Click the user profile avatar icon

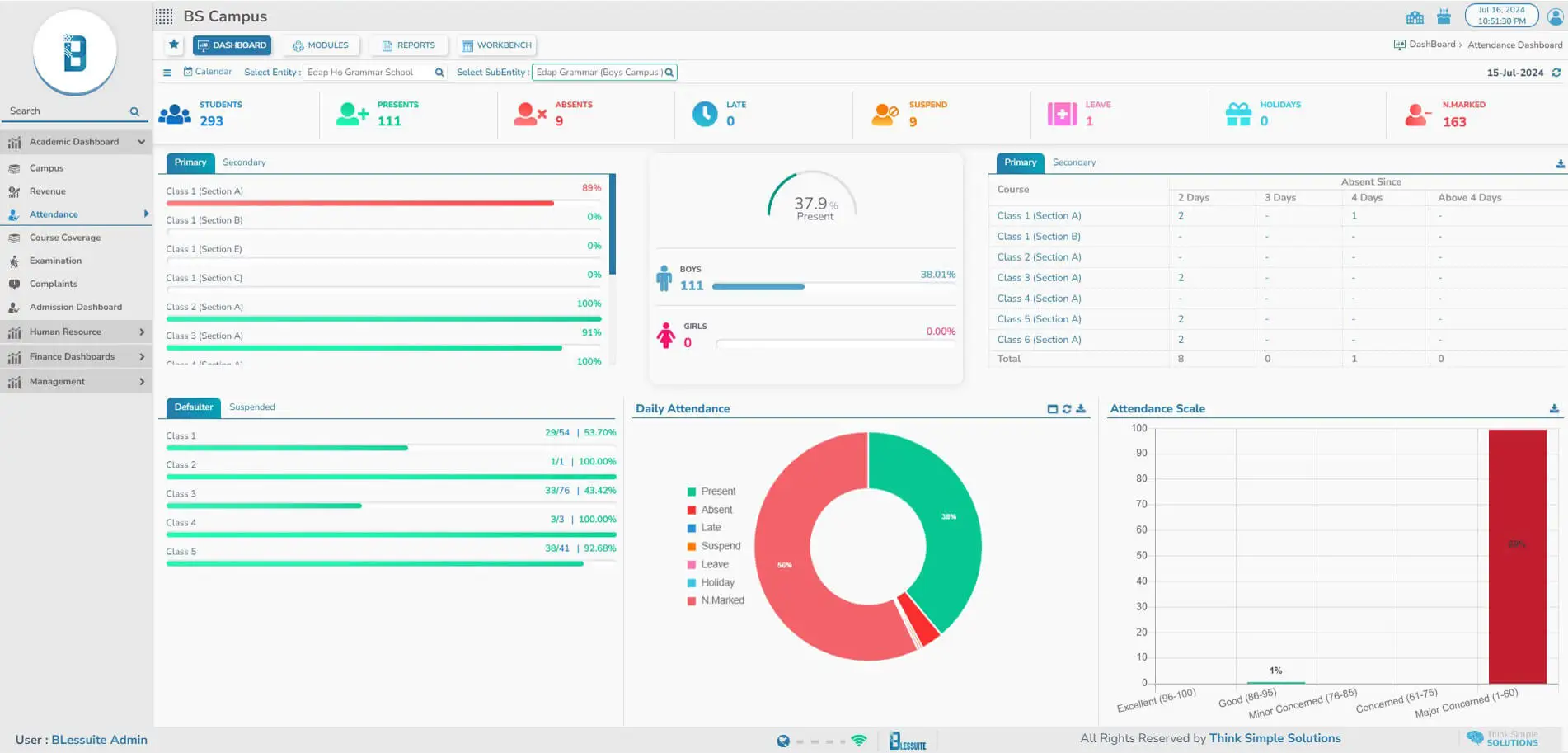tap(1555, 16)
